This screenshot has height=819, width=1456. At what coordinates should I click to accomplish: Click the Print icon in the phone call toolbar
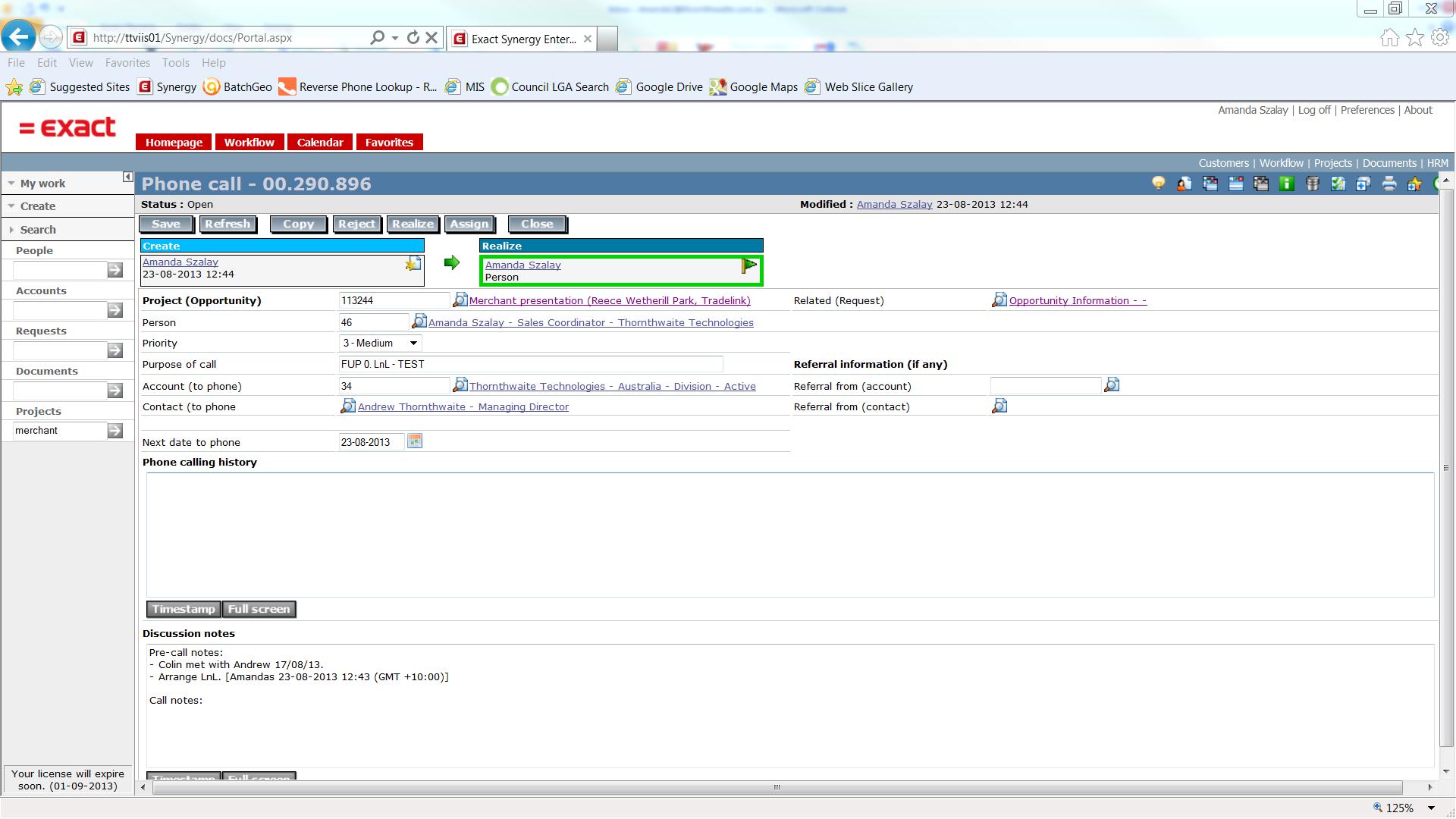click(x=1389, y=183)
